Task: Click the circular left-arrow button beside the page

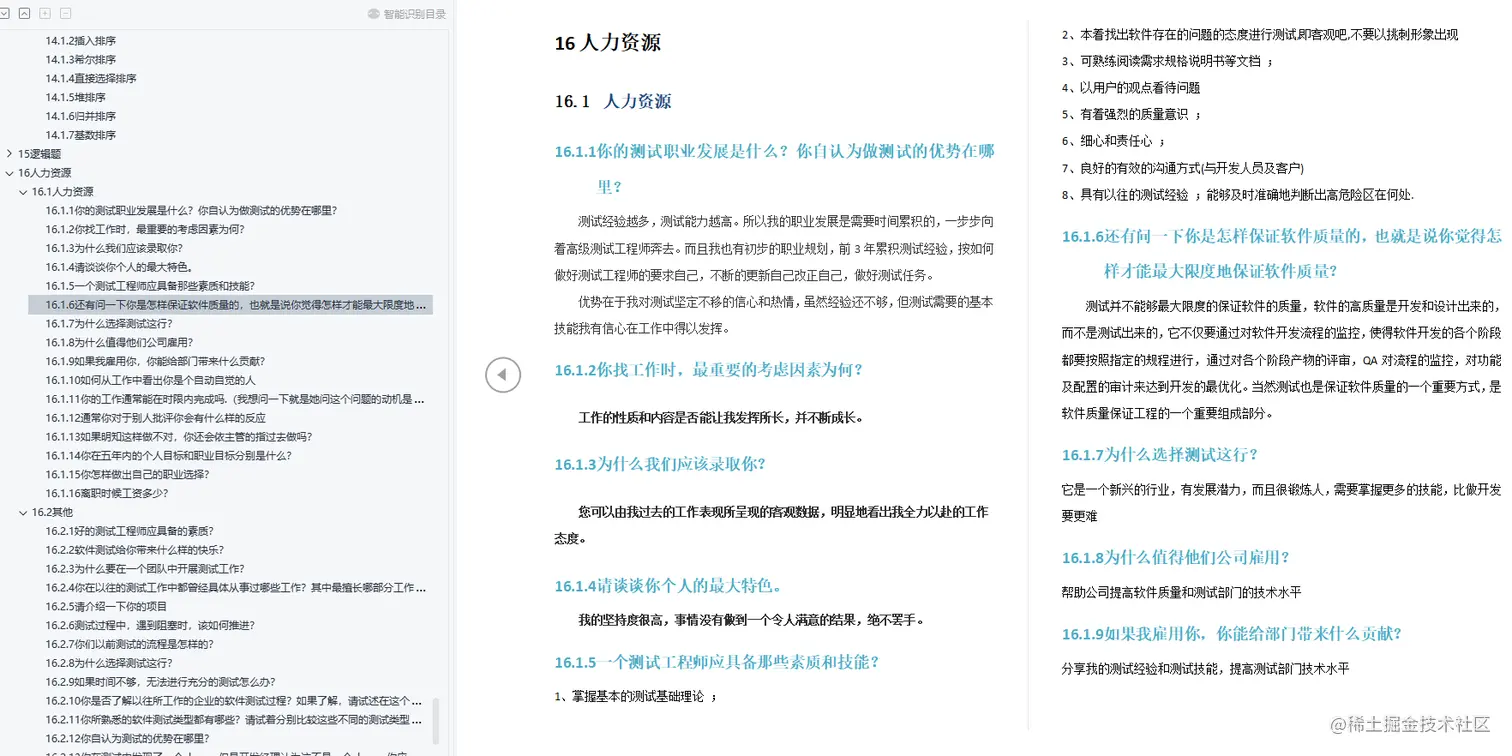Action: [x=503, y=374]
